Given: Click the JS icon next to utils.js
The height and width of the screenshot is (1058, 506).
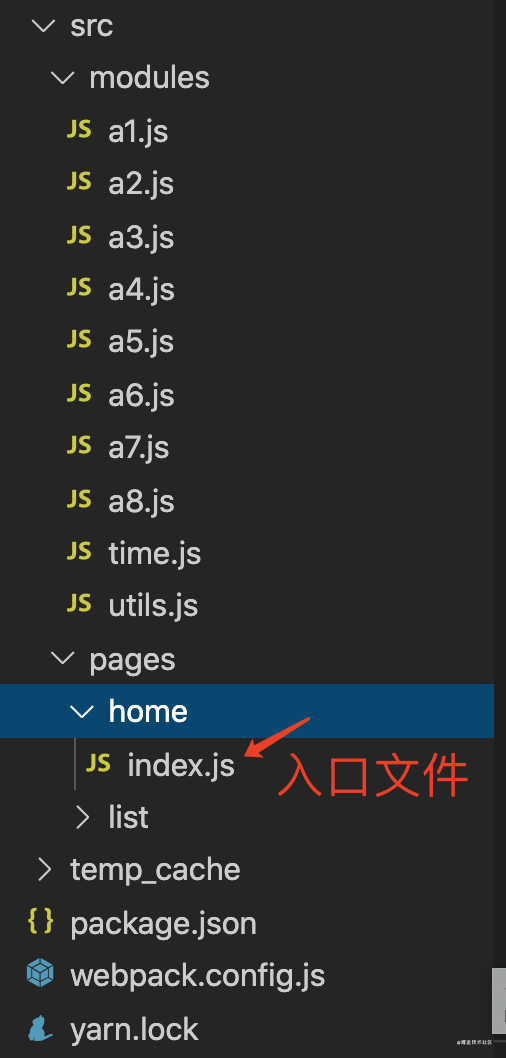Looking at the screenshot, I should (79, 603).
